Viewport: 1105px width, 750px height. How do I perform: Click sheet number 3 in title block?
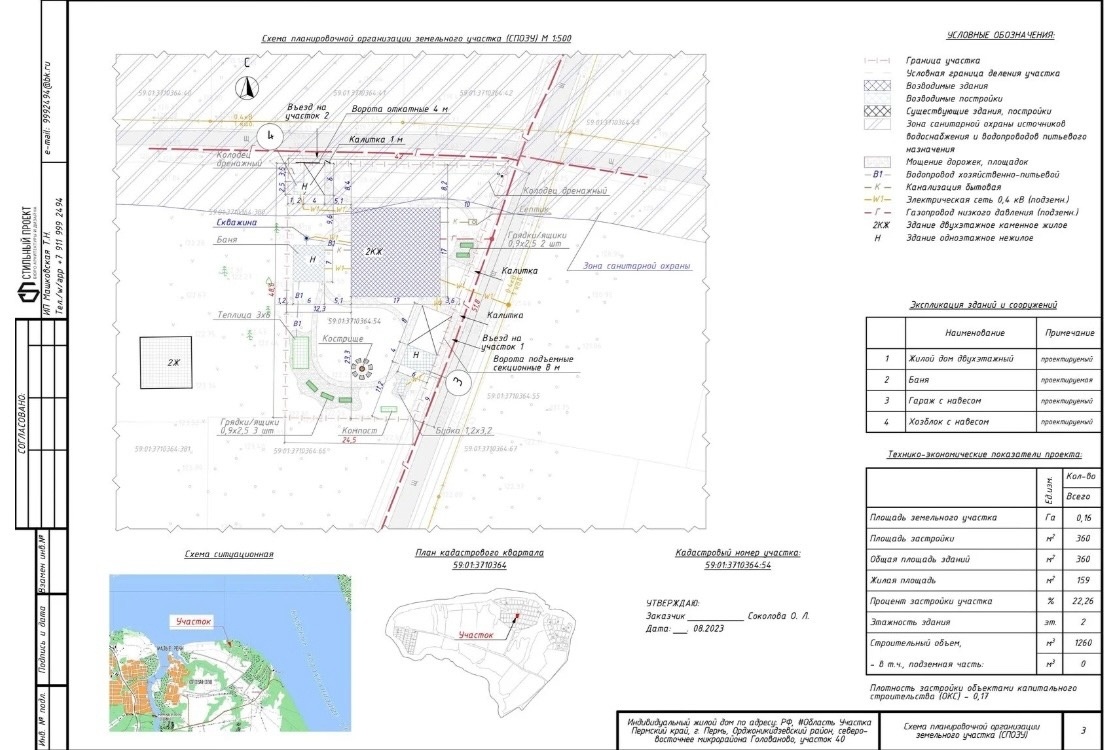click(1082, 731)
